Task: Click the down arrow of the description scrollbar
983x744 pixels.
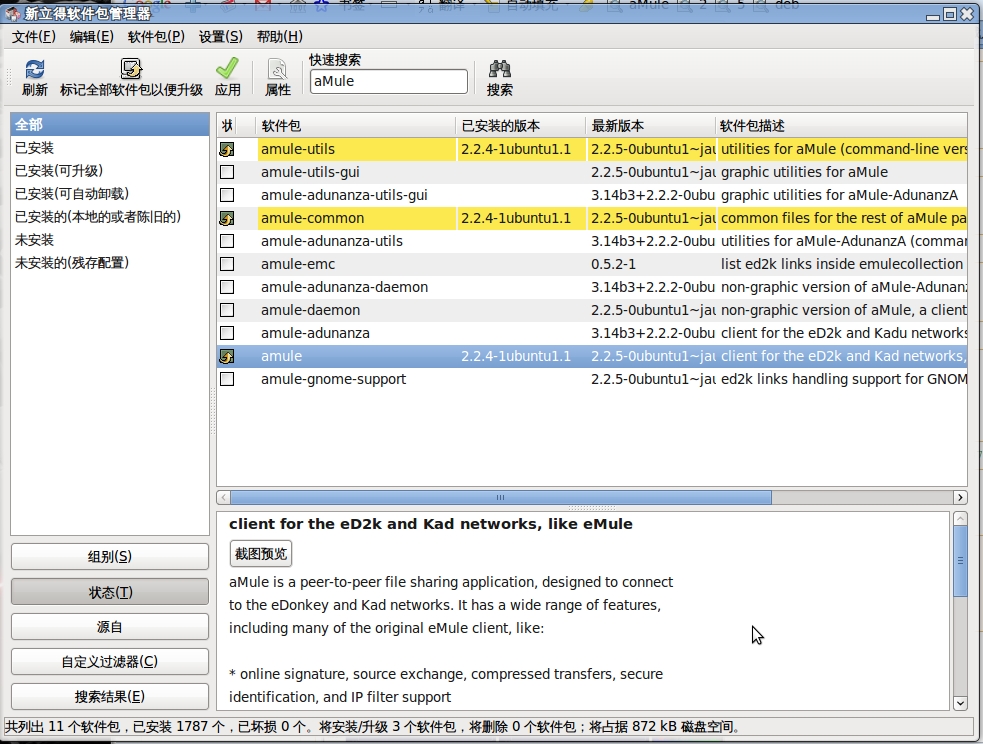Action: (x=960, y=703)
